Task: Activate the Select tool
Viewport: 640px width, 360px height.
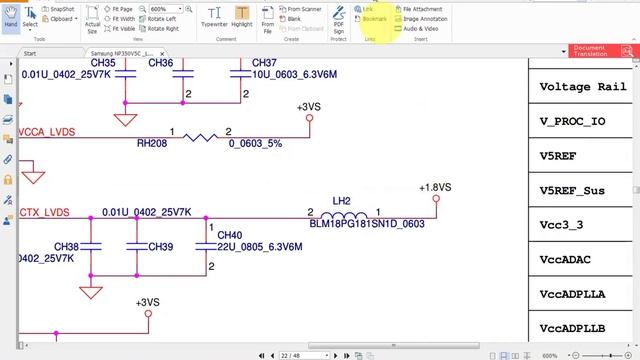Action: click(x=30, y=18)
